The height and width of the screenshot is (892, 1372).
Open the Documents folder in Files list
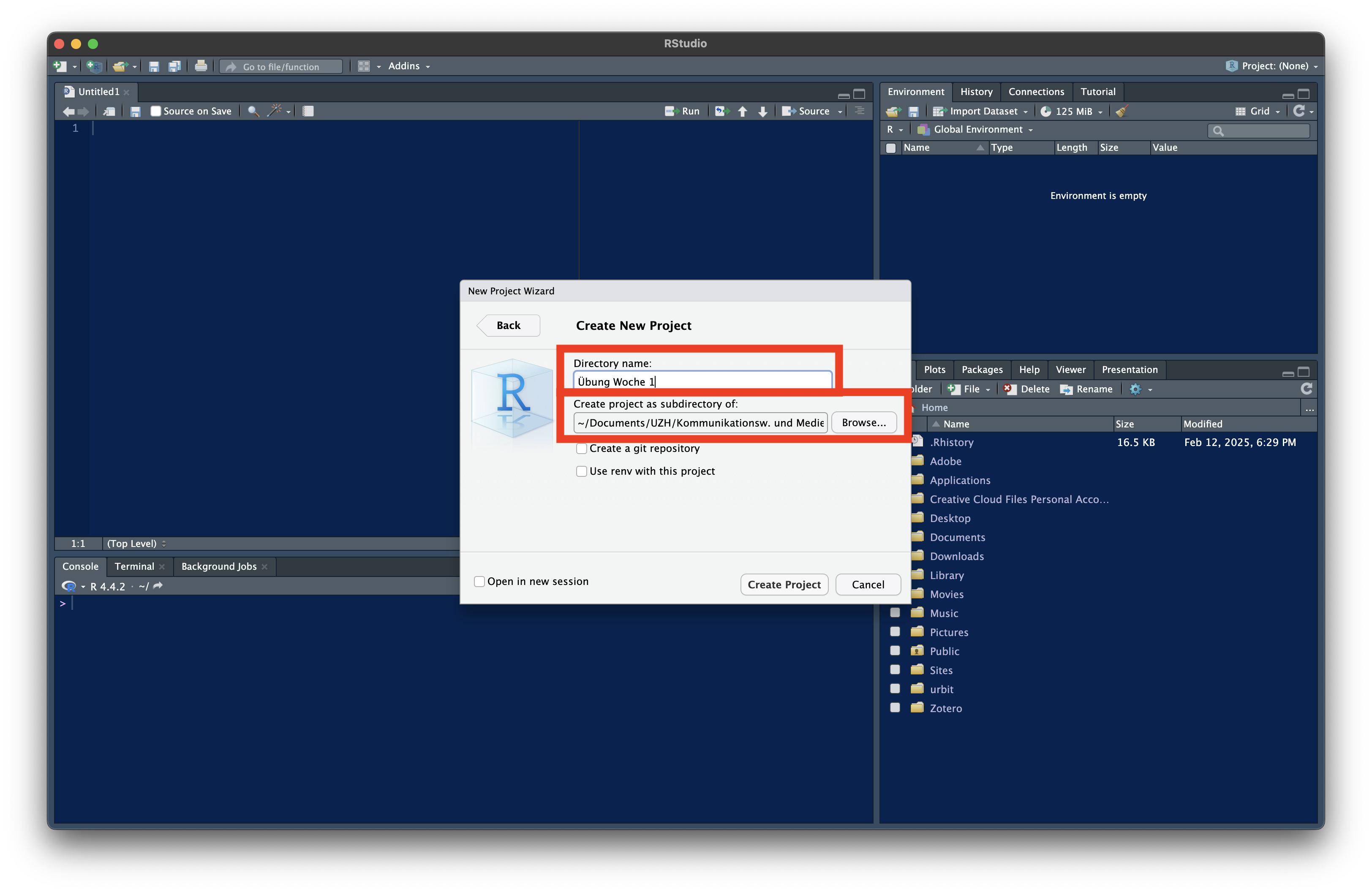click(957, 537)
